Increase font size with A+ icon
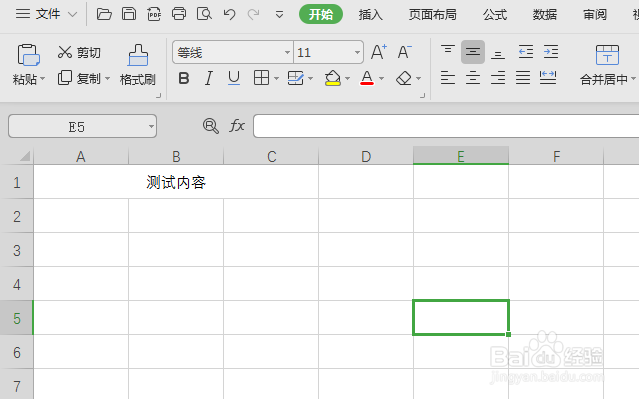This screenshot has width=639, height=399. (379, 52)
